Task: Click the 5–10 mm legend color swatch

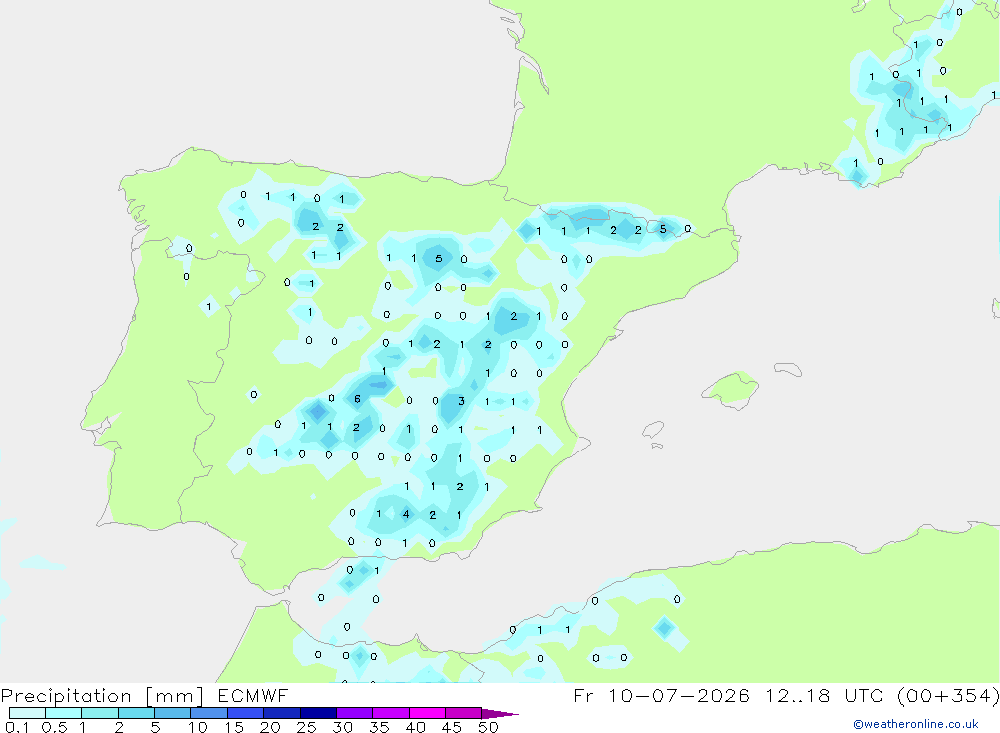Action: coord(173,713)
